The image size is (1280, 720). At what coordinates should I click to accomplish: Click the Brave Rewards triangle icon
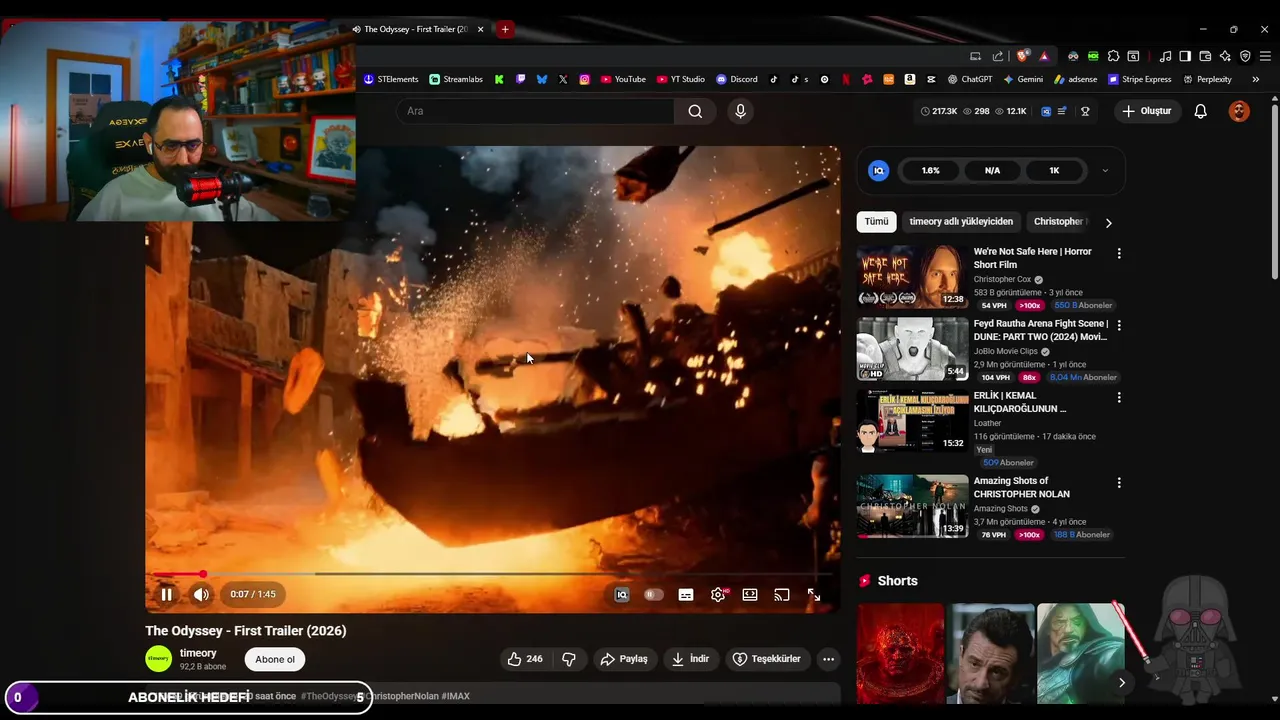[x=1044, y=56]
